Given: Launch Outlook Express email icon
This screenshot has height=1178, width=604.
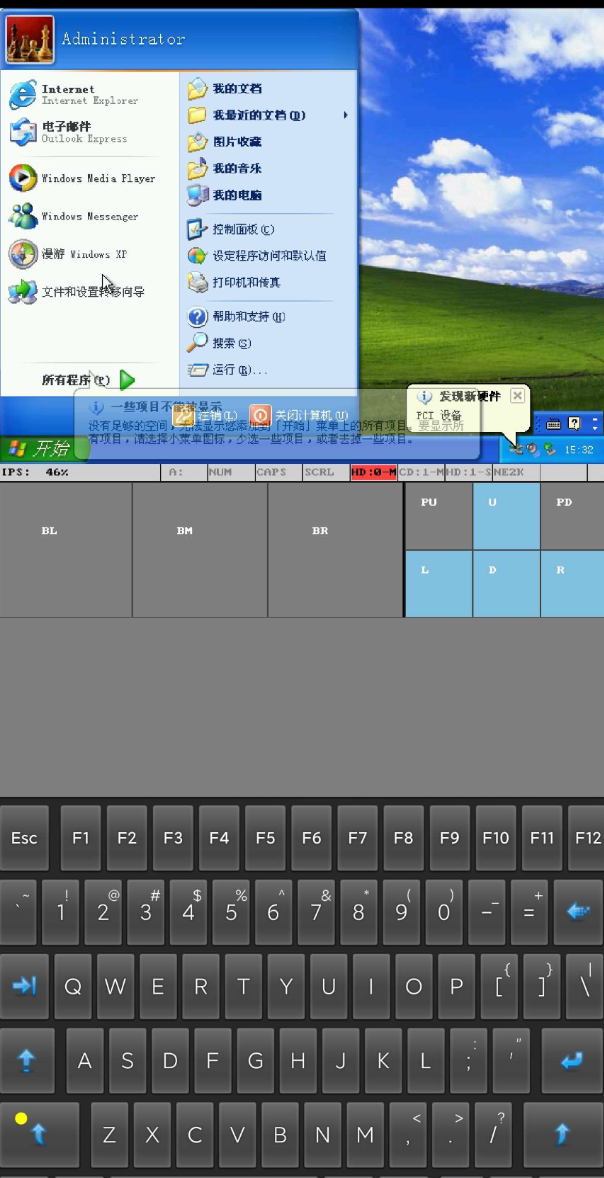Looking at the screenshot, I should coord(68,132).
